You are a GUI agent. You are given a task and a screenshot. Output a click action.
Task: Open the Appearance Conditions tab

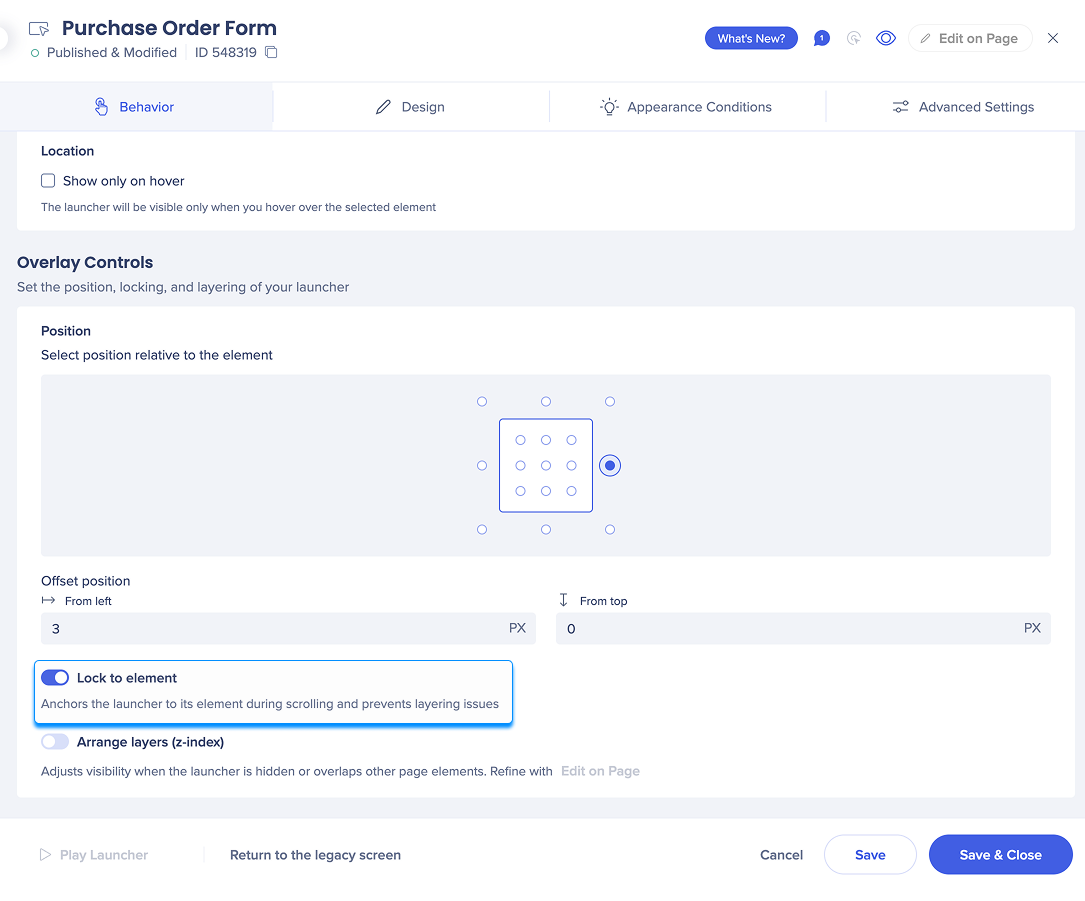pyautogui.click(x=686, y=107)
